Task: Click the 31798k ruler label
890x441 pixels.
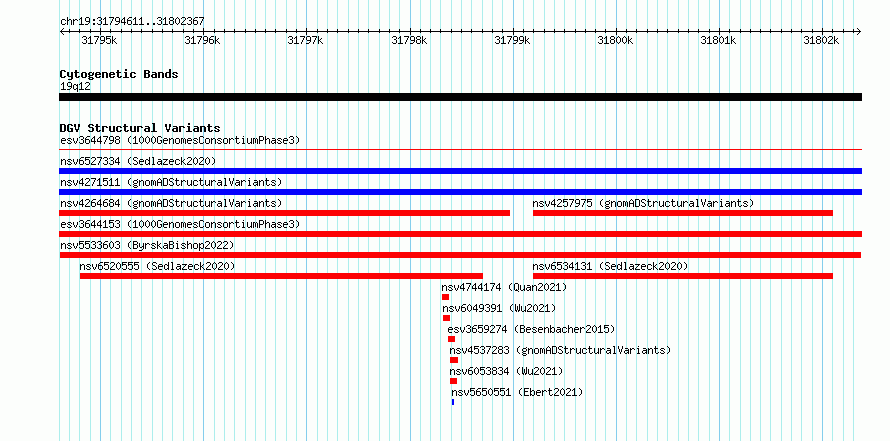Action: coord(409,40)
